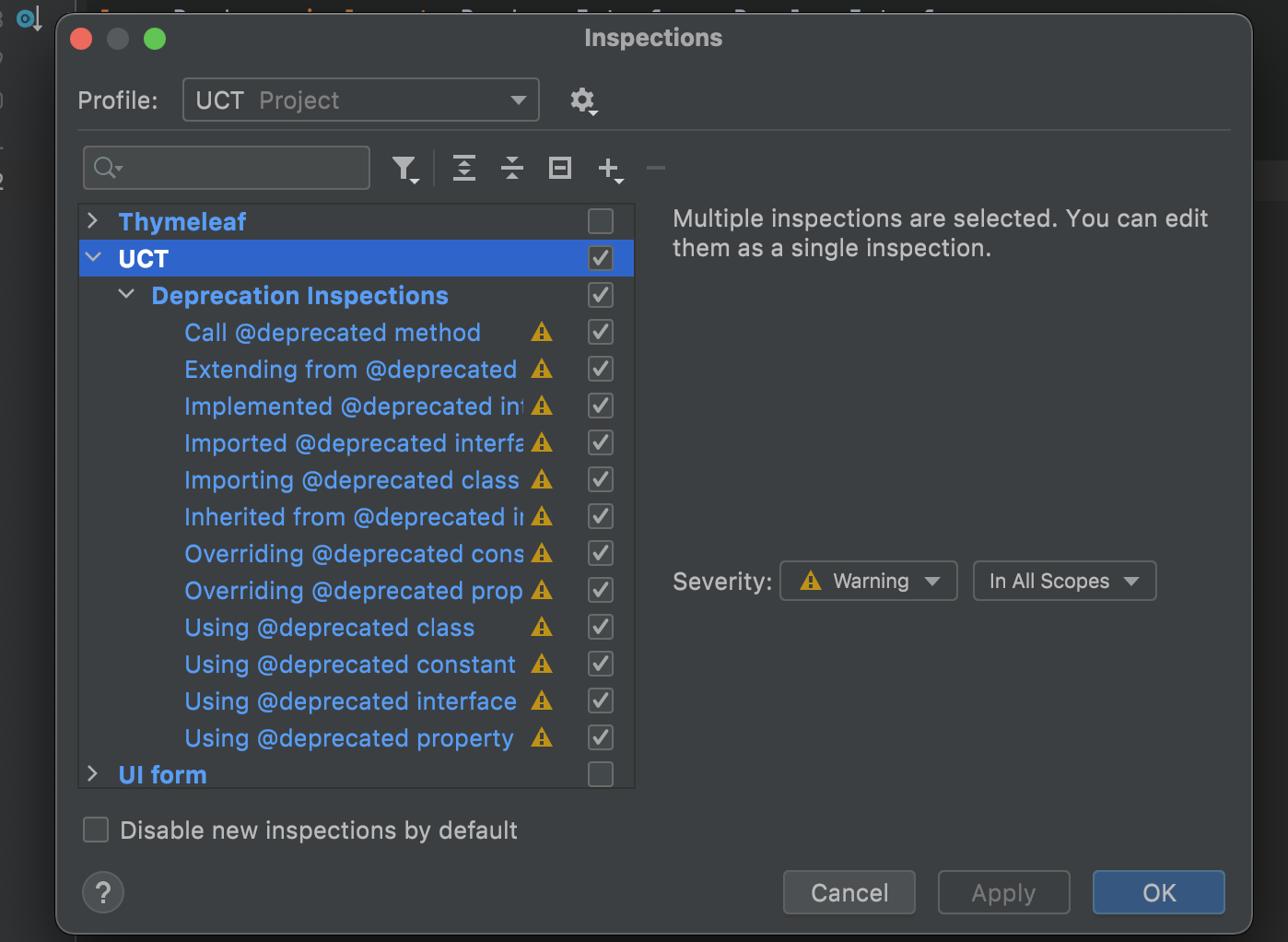
Task: Select Deprecation Inspections group row
Action: (x=357, y=295)
